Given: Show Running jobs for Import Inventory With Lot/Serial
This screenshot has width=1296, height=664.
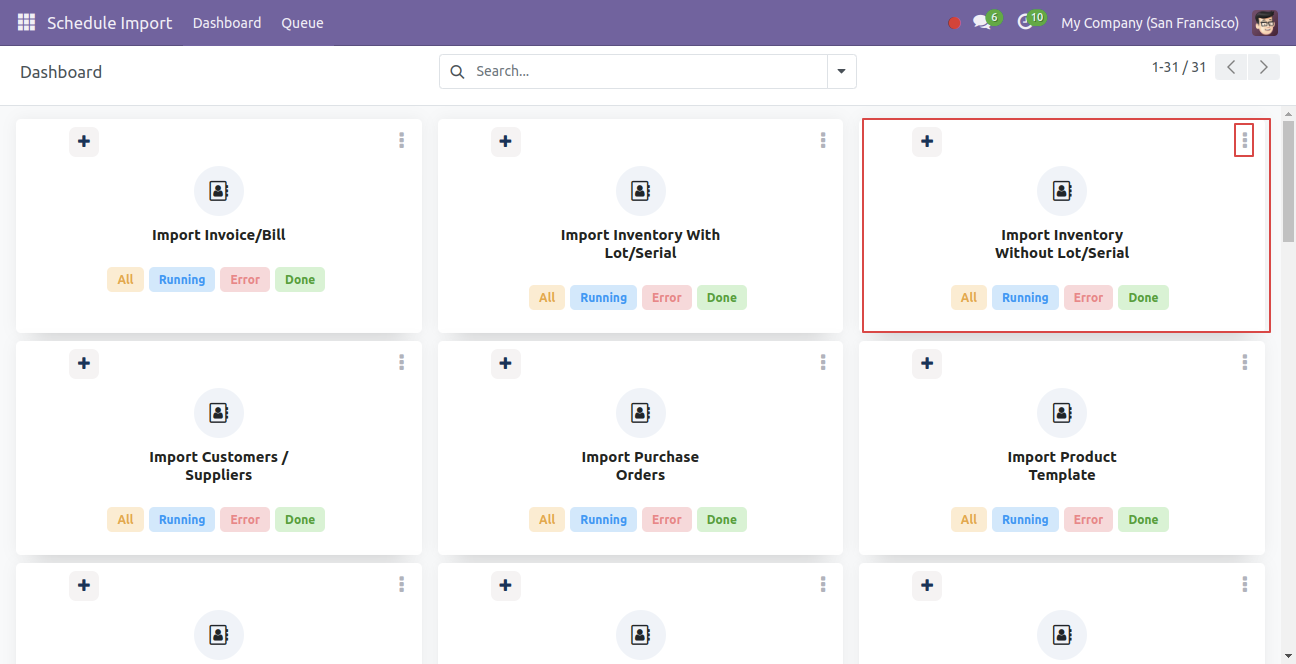Looking at the screenshot, I should pos(604,298).
